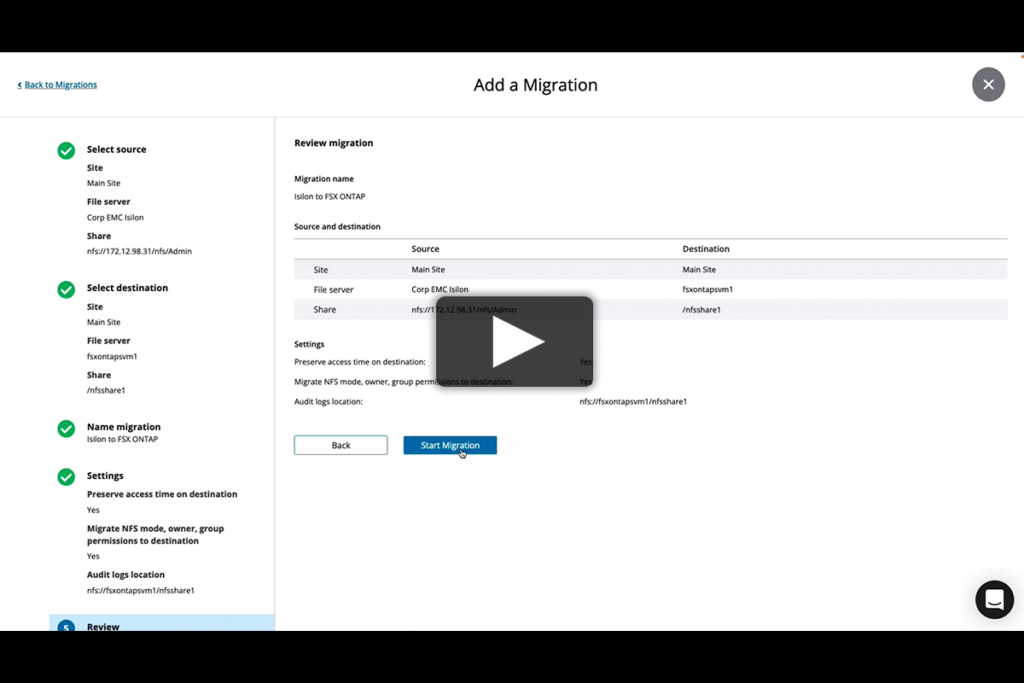Image resolution: width=1024 pixels, height=683 pixels.
Task: Click the step 5 circle next to Review
Action: (66, 627)
